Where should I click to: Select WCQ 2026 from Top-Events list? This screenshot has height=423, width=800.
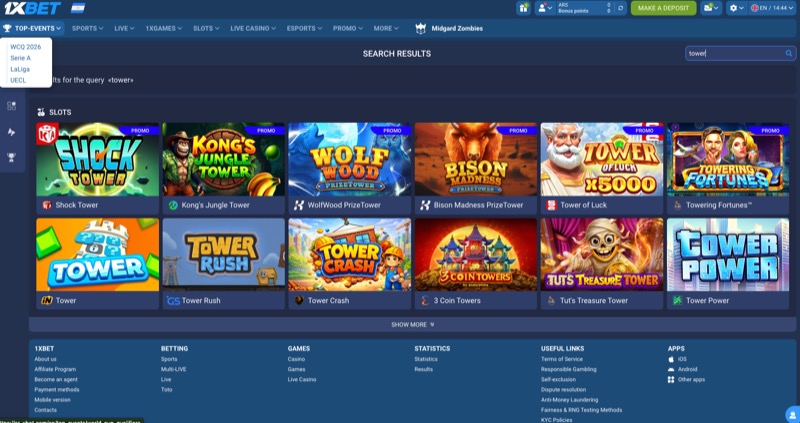click(x=26, y=47)
